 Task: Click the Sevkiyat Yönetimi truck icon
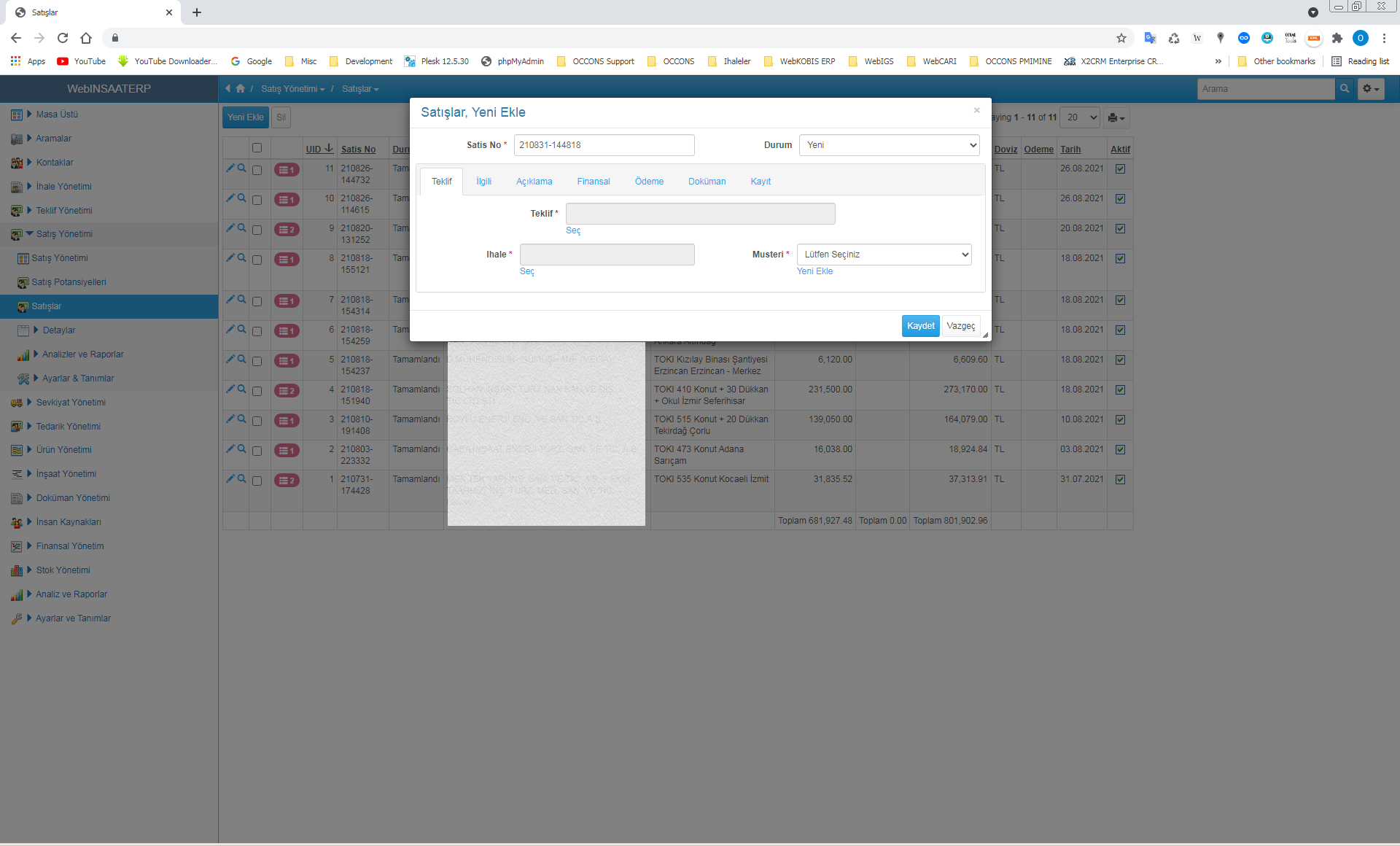(17, 403)
